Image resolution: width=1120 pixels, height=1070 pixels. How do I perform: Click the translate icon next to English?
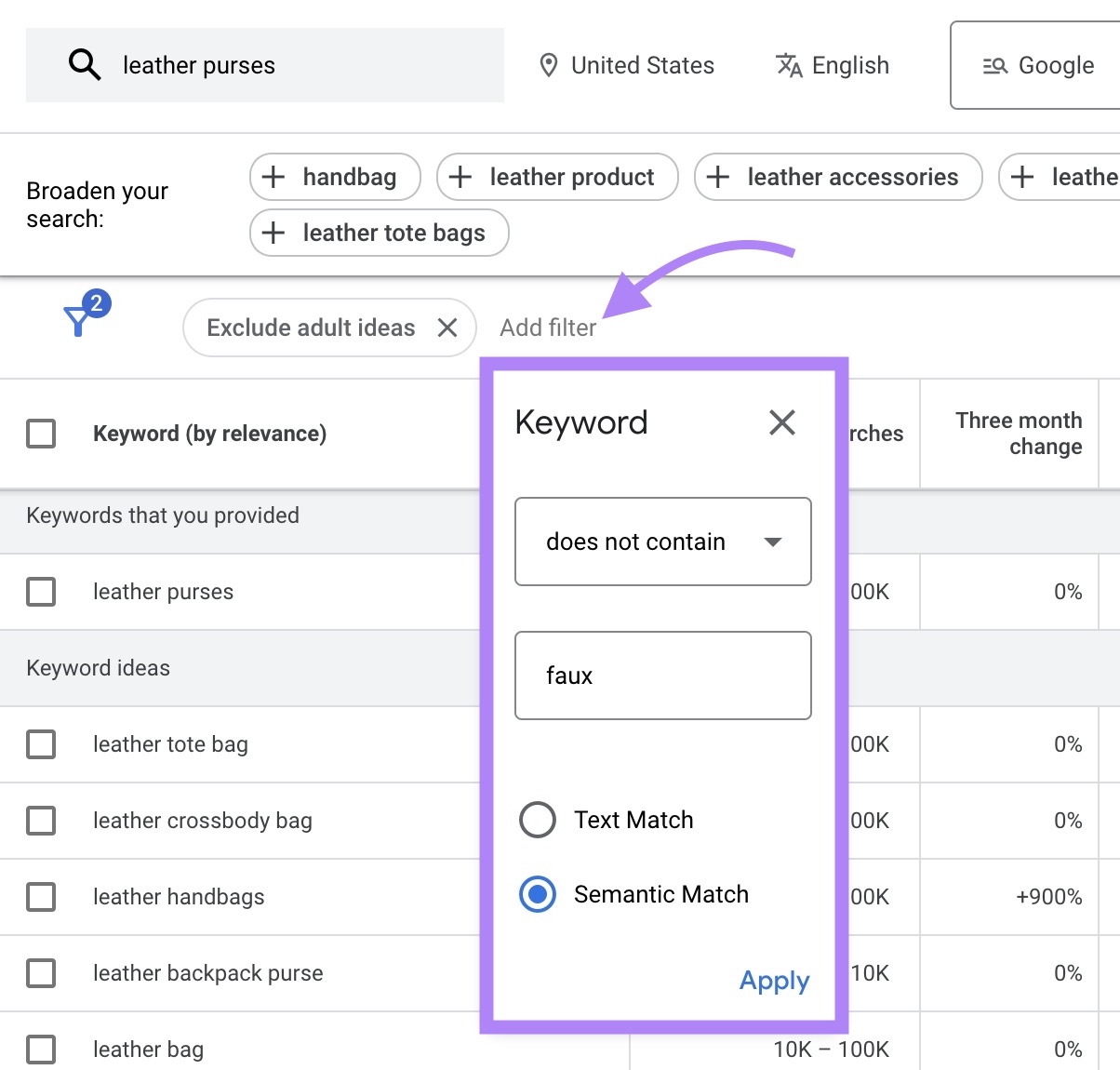[x=788, y=66]
